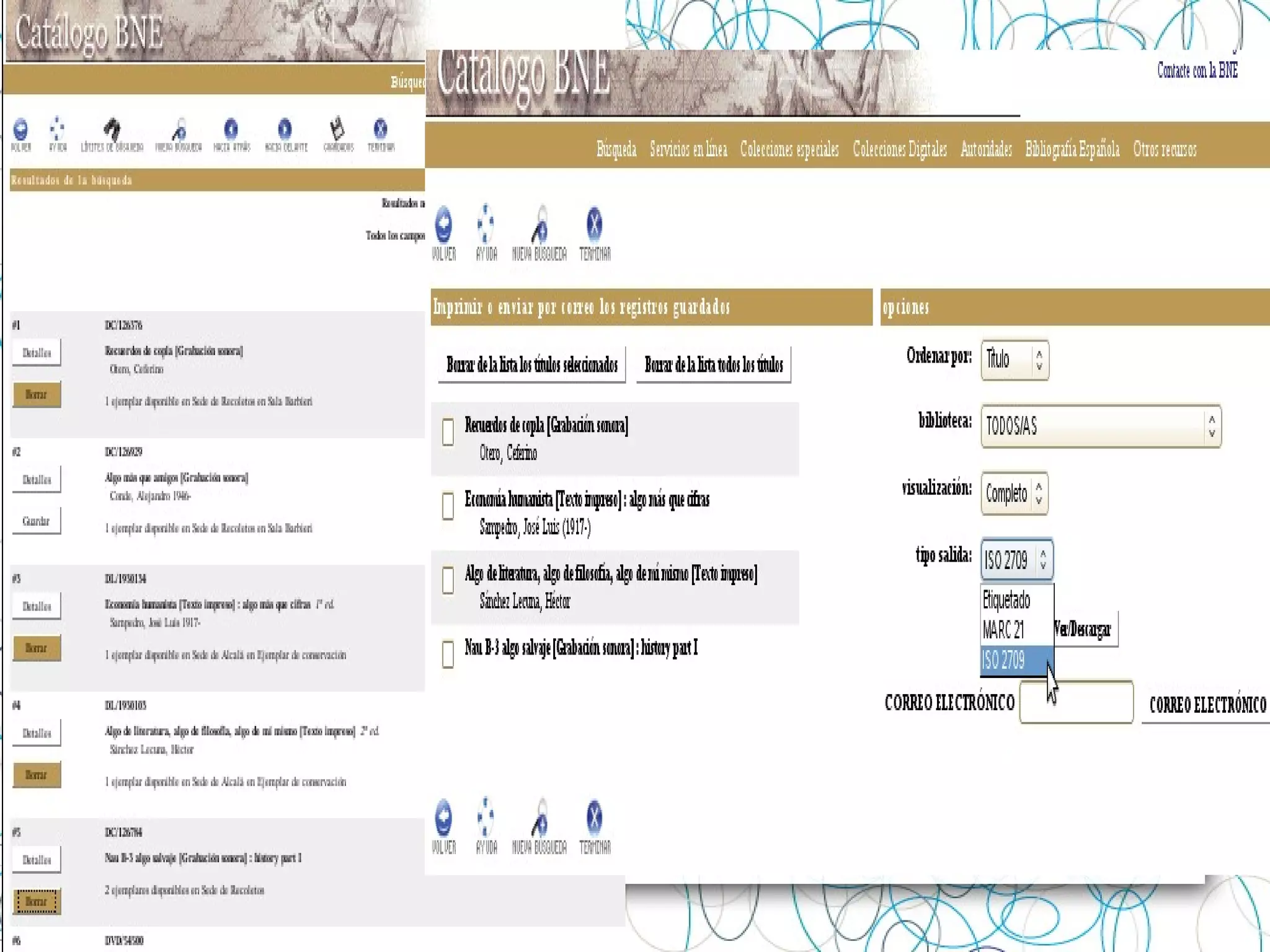This screenshot has height=952, width=1270.
Task: Check the Recuerdos de copla record checkbox
Action: (x=448, y=432)
